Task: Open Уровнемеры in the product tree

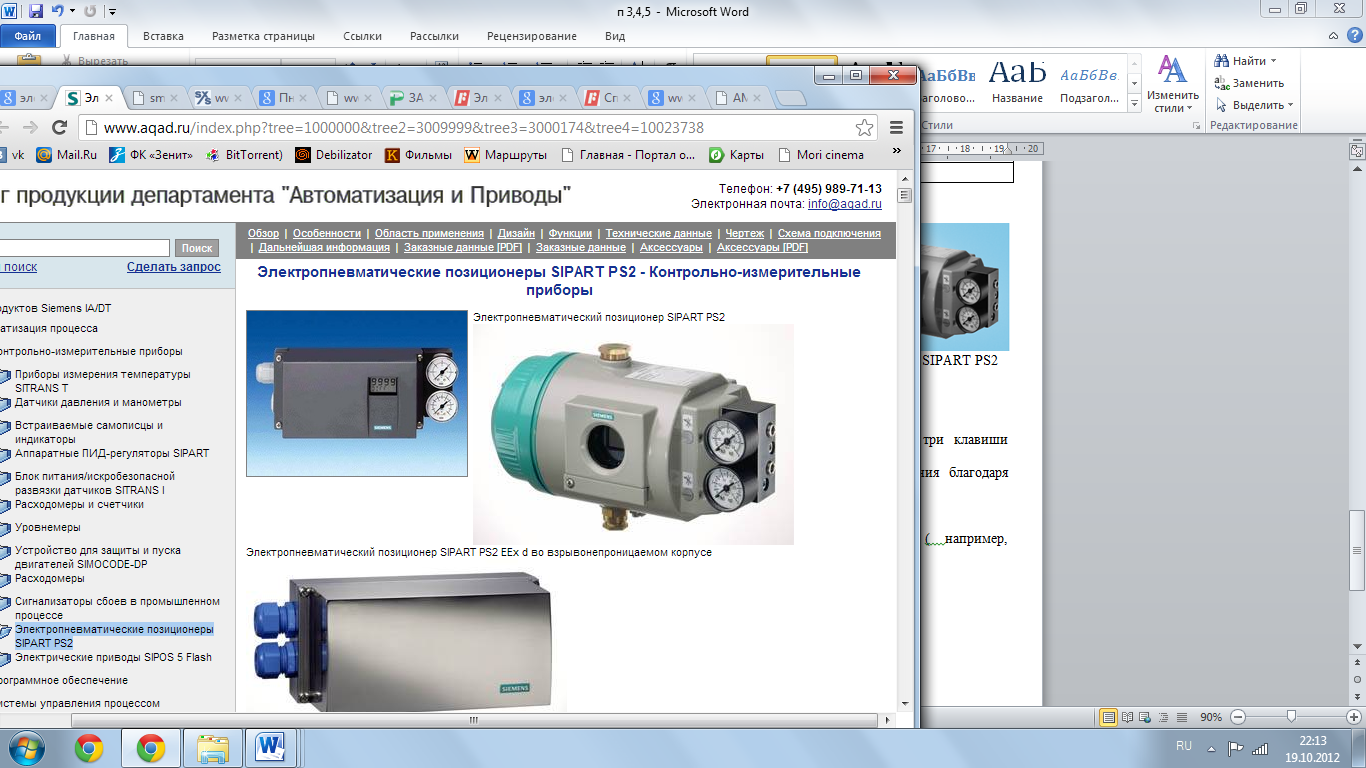Action: [x=47, y=527]
